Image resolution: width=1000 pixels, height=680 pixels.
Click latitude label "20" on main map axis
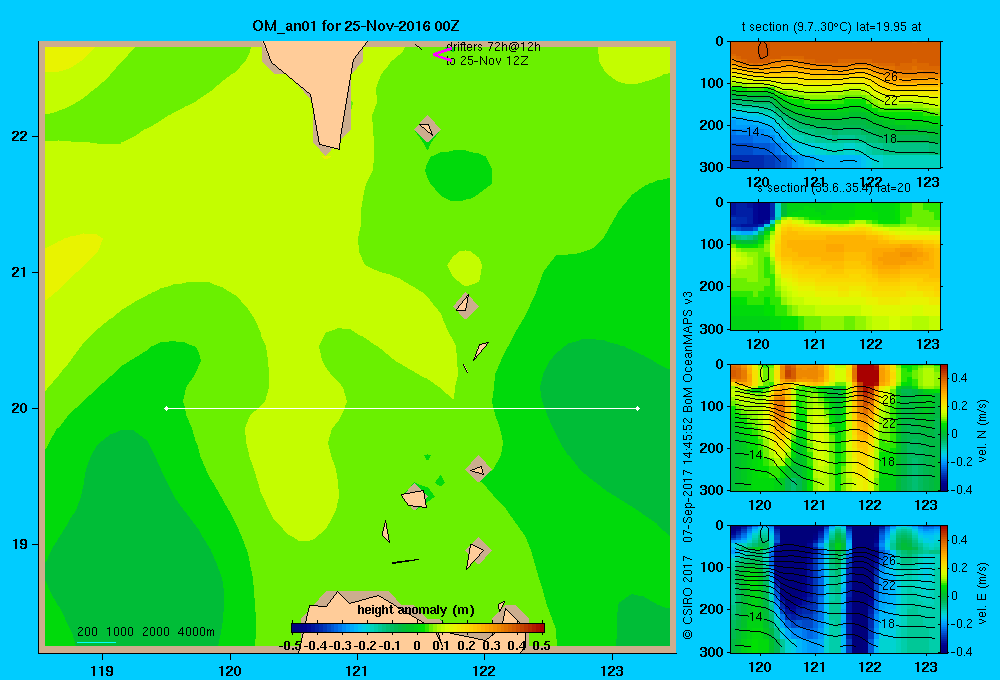[20, 408]
